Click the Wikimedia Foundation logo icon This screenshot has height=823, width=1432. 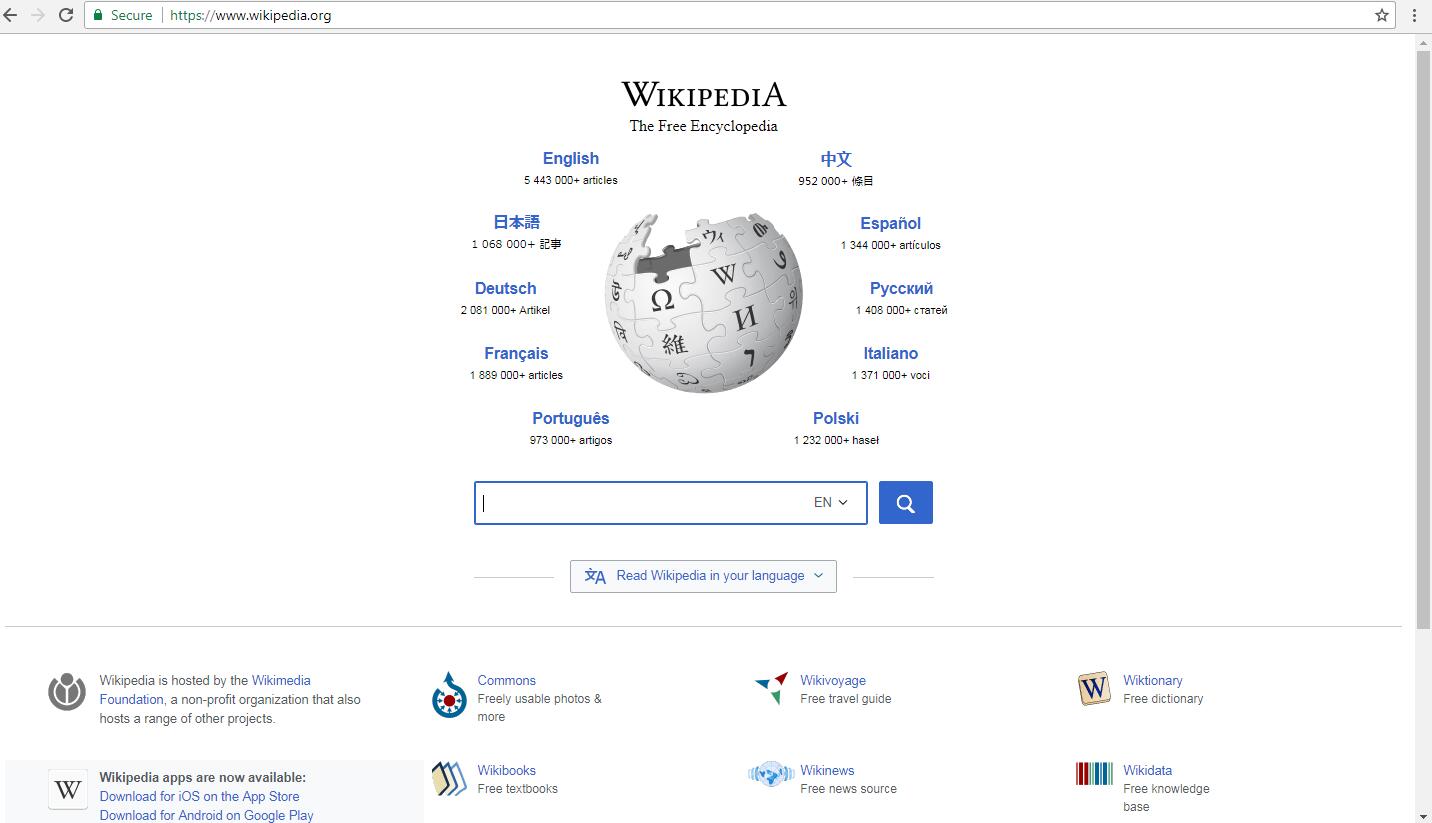point(67,692)
